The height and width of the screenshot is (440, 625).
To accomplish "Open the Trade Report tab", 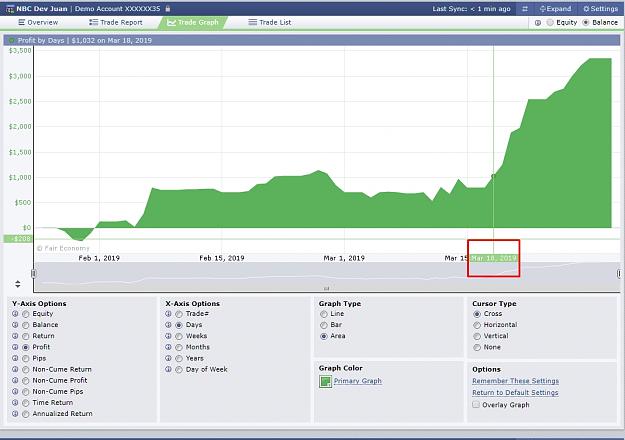I will [x=116, y=23].
